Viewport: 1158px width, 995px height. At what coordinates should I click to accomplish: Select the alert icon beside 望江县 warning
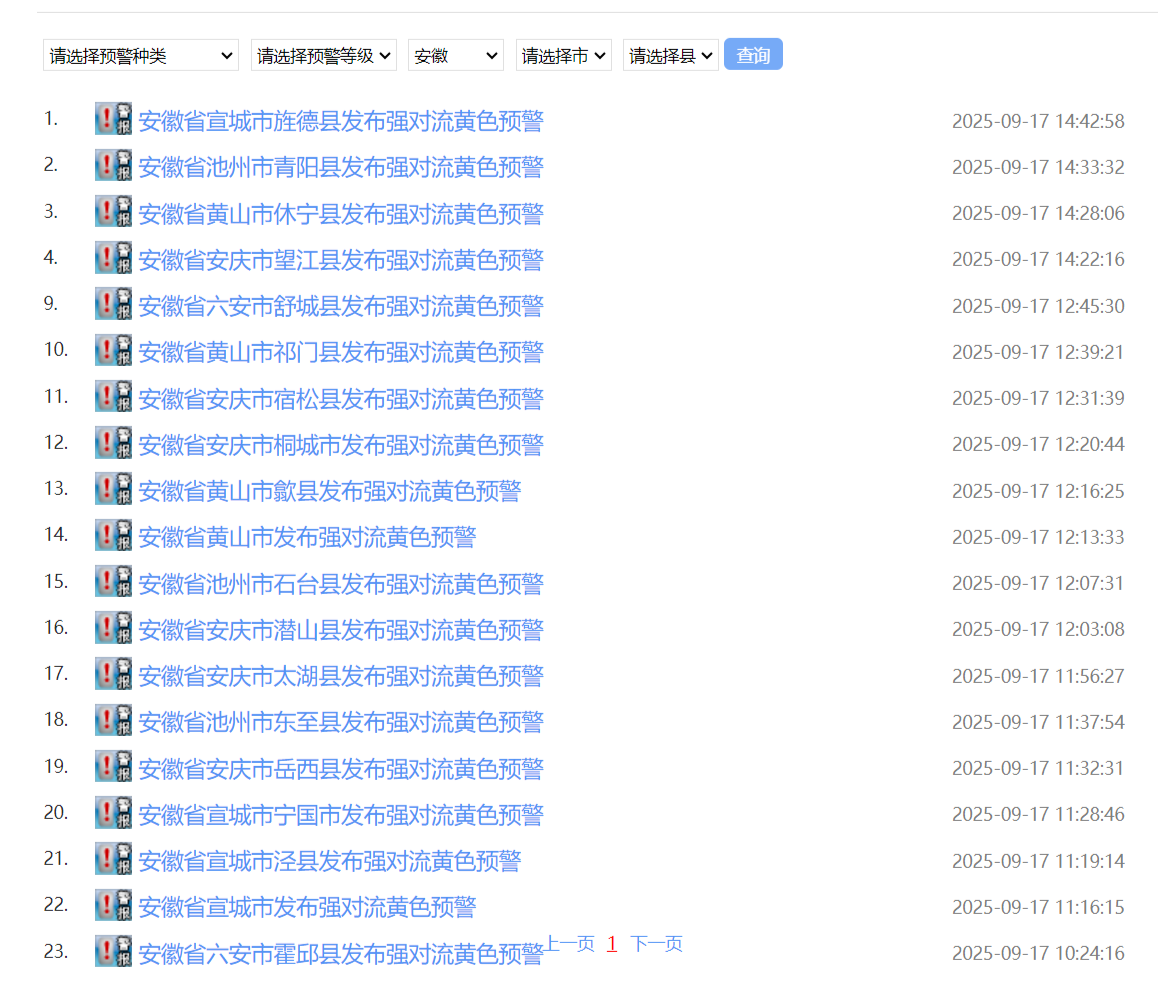[x=112, y=257]
